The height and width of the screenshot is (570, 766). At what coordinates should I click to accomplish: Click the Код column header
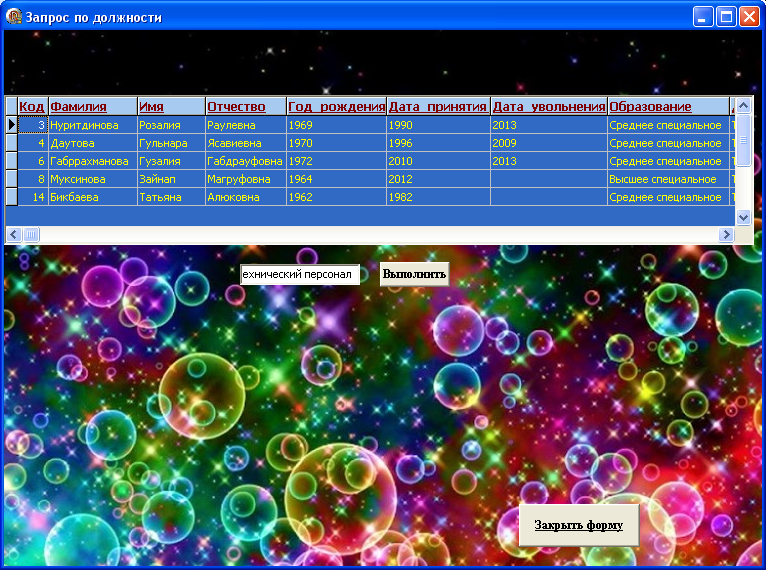click(x=33, y=106)
